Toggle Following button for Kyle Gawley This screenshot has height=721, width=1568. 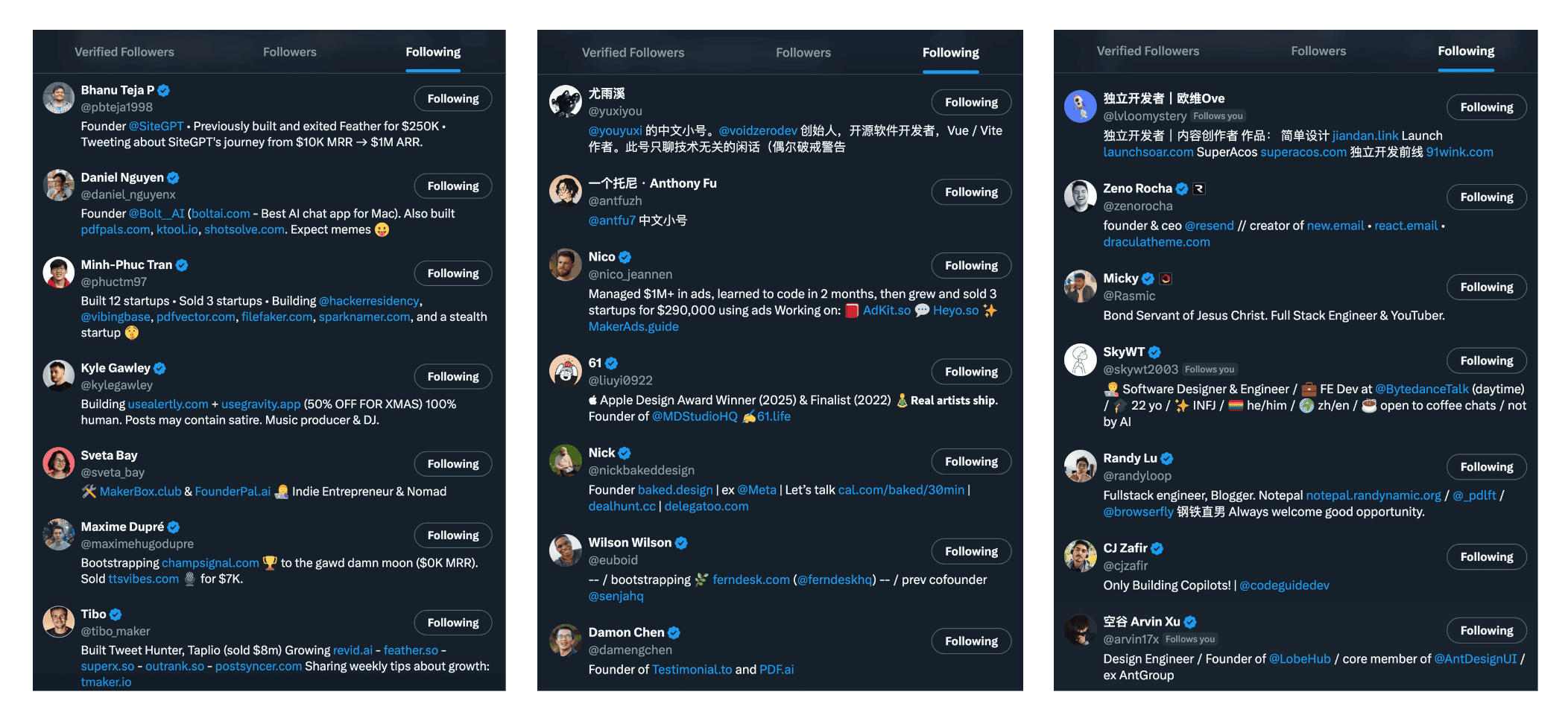coord(453,377)
